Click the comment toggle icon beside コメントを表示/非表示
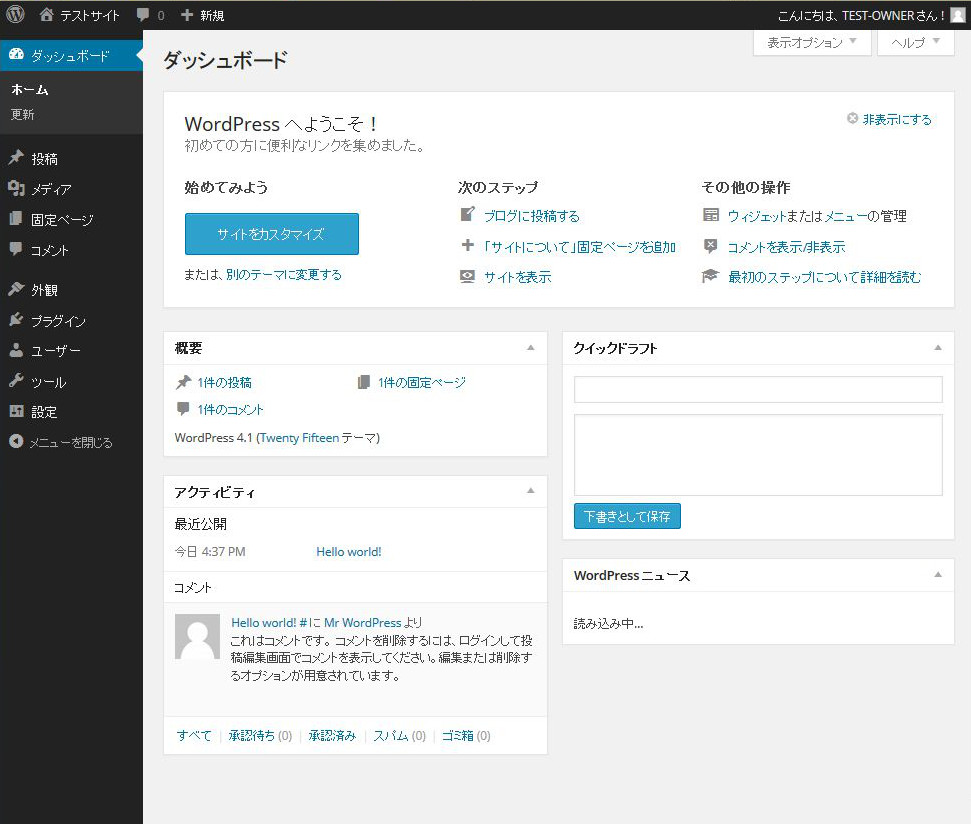The image size is (971, 824). 711,246
